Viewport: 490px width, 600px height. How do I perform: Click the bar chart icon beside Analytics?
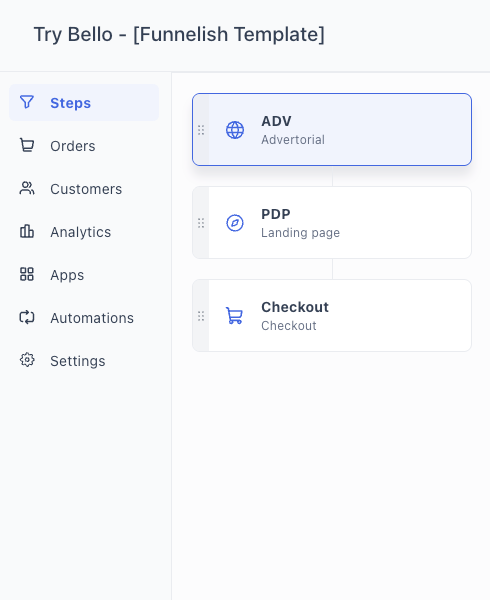click(27, 232)
